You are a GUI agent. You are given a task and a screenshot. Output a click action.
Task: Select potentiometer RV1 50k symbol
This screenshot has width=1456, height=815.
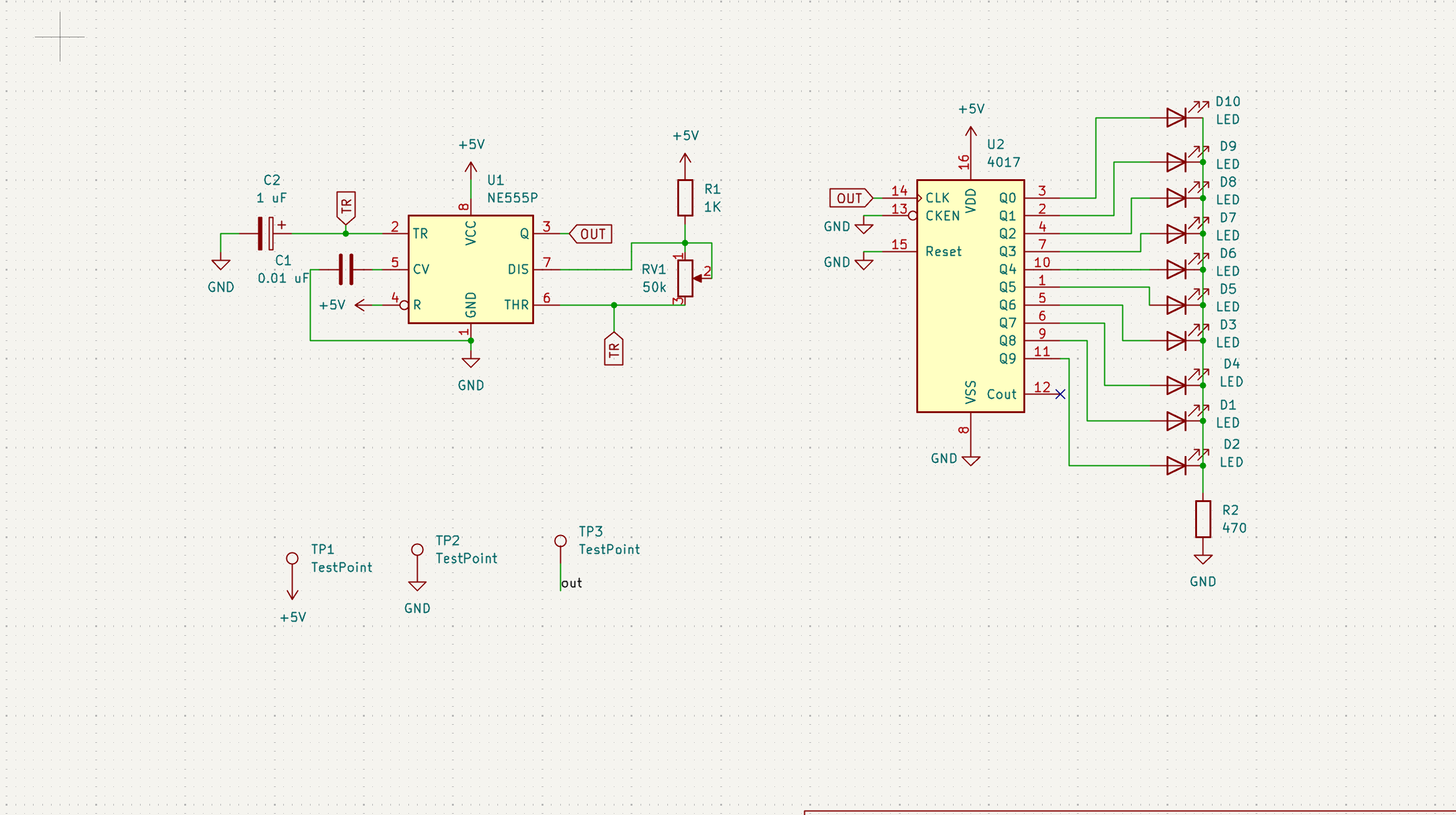(685, 278)
